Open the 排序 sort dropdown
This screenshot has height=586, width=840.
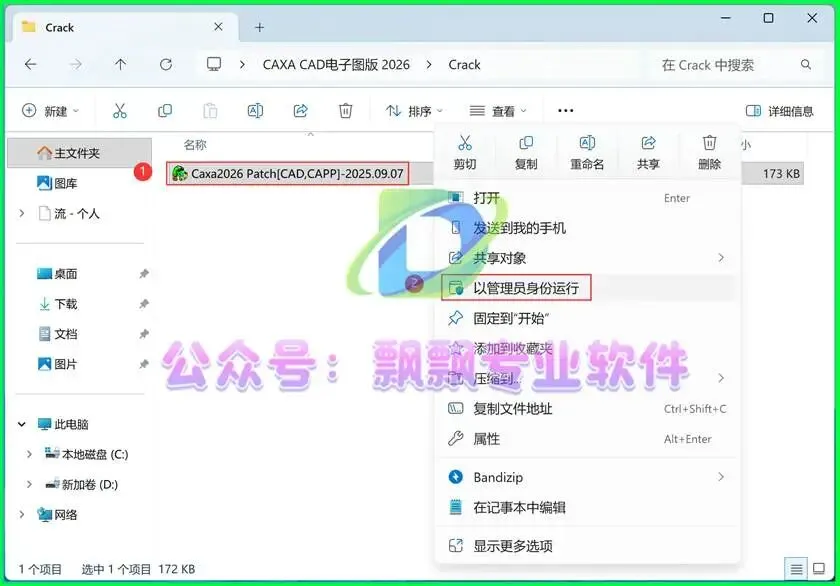414,111
